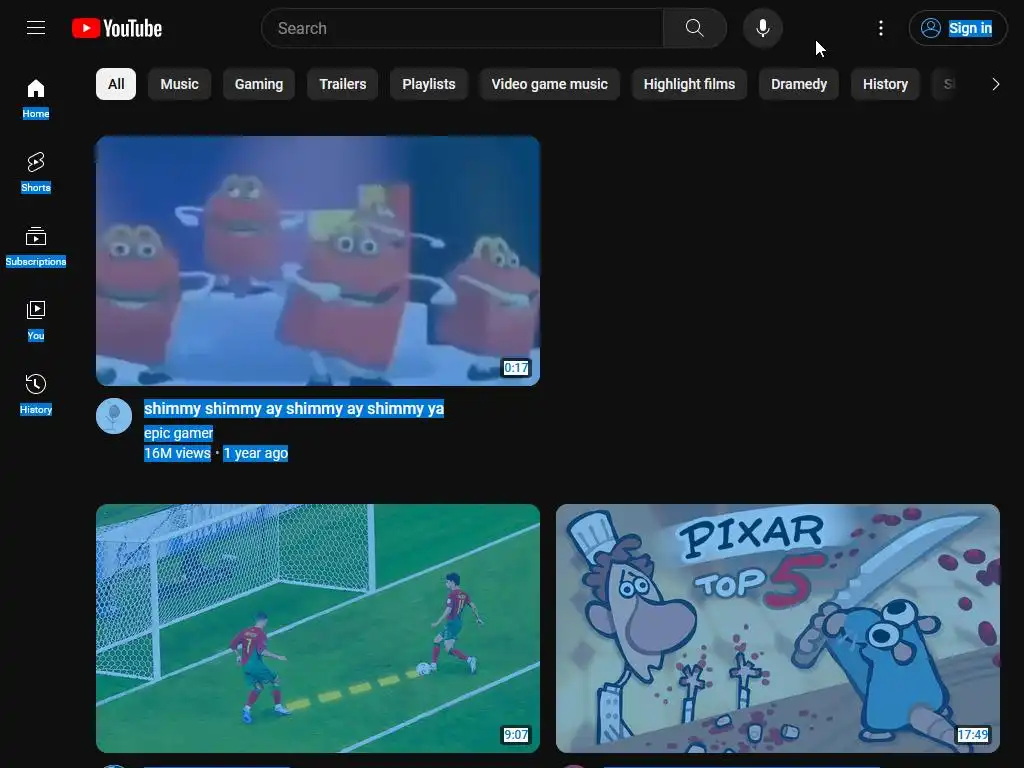Viewport: 1024px width, 768px height.
Task: Click the YouTube logo
Action: tap(117, 28)
